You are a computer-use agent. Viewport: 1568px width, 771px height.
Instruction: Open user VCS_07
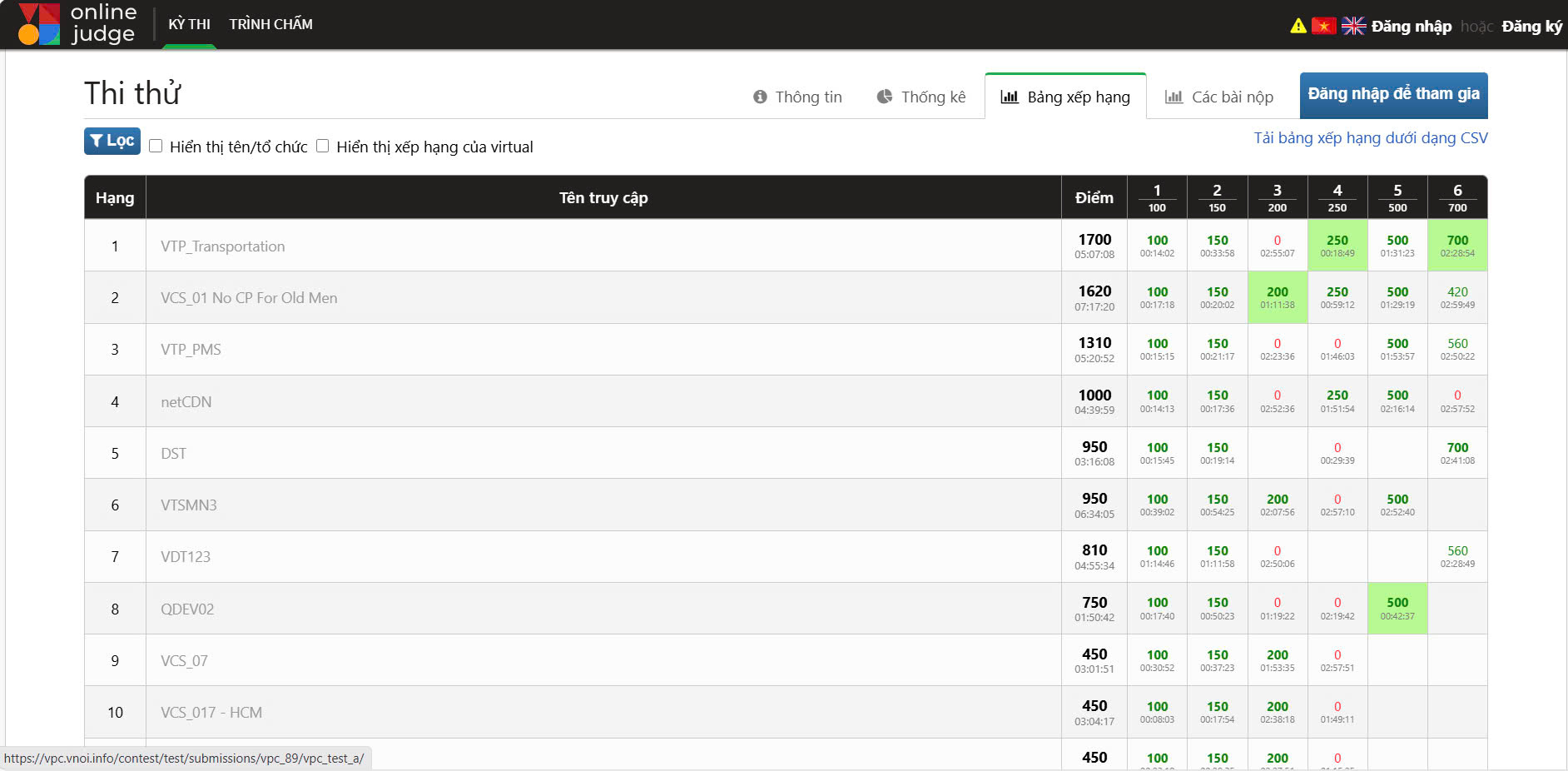tap(184, 661)
